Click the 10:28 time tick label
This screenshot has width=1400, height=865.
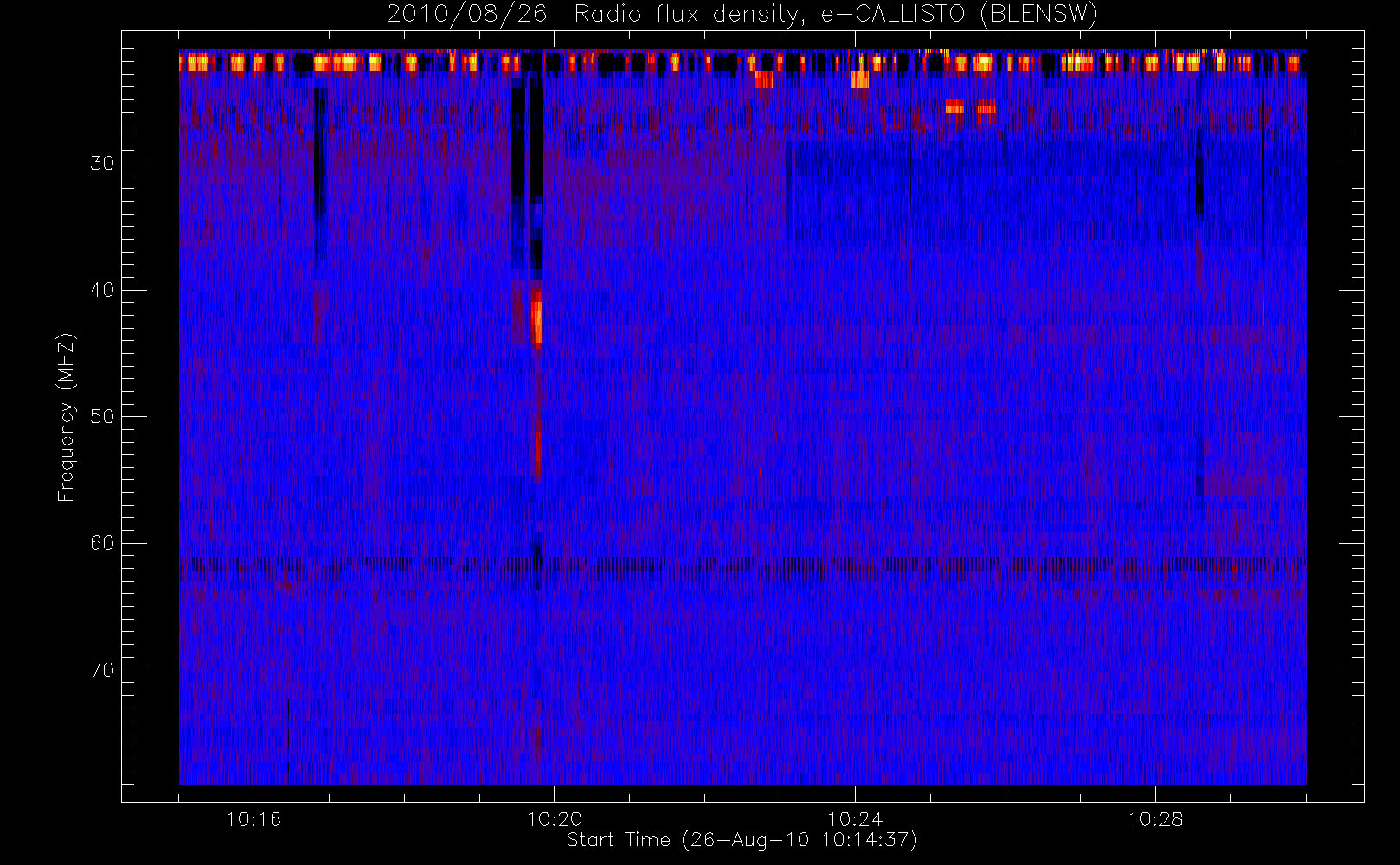pos(1155,819)
